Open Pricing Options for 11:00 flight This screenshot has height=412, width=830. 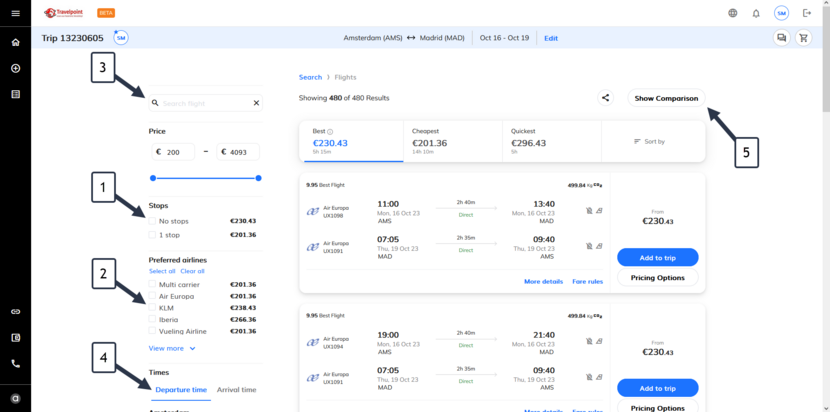pyautogui.click(x=657, y=277)
